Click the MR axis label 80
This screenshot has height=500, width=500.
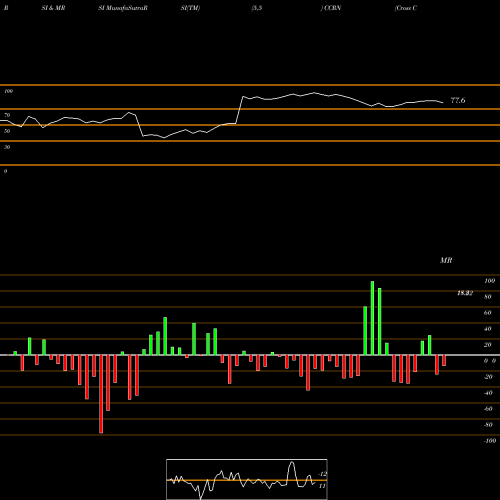click(x=488, y=297)
